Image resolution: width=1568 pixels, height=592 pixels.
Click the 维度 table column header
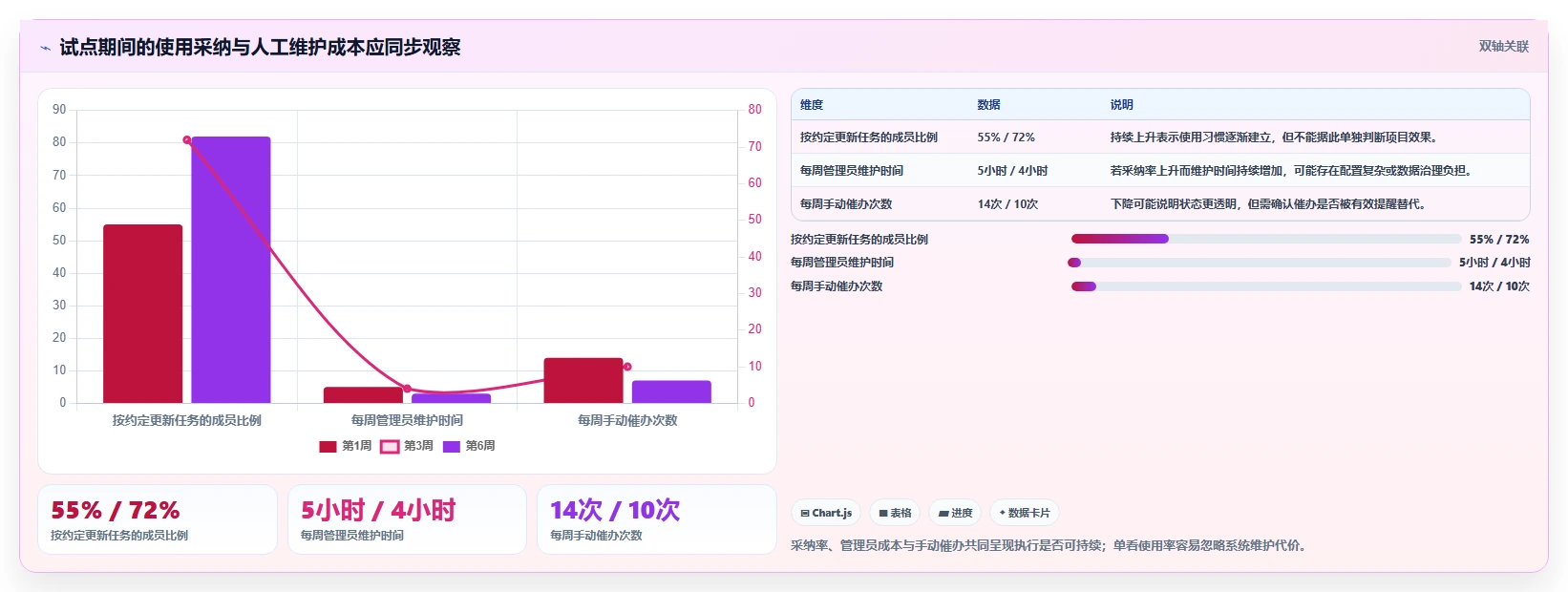812,105
